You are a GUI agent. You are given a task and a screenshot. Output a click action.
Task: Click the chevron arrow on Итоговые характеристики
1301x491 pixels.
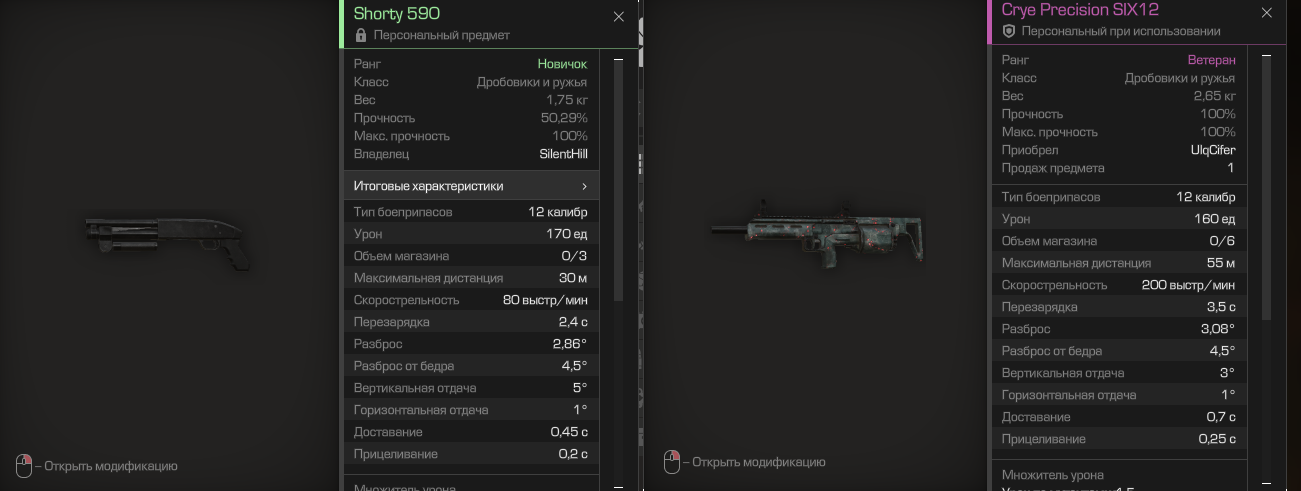click(584, 186)
